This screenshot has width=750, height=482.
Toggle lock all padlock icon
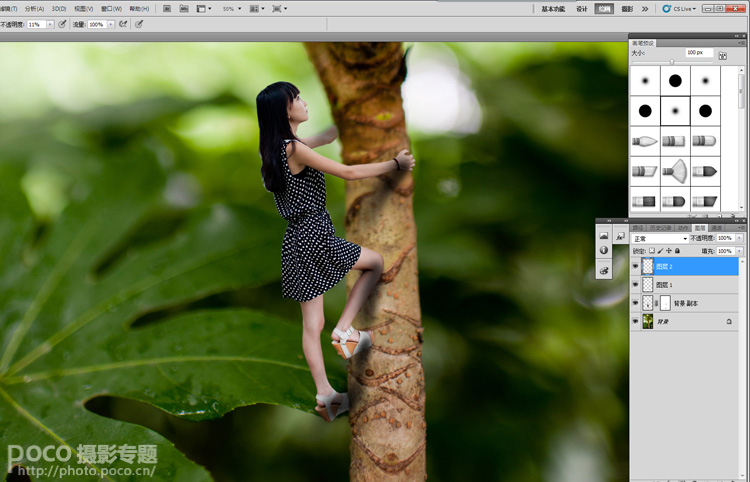tap(677, 251)
